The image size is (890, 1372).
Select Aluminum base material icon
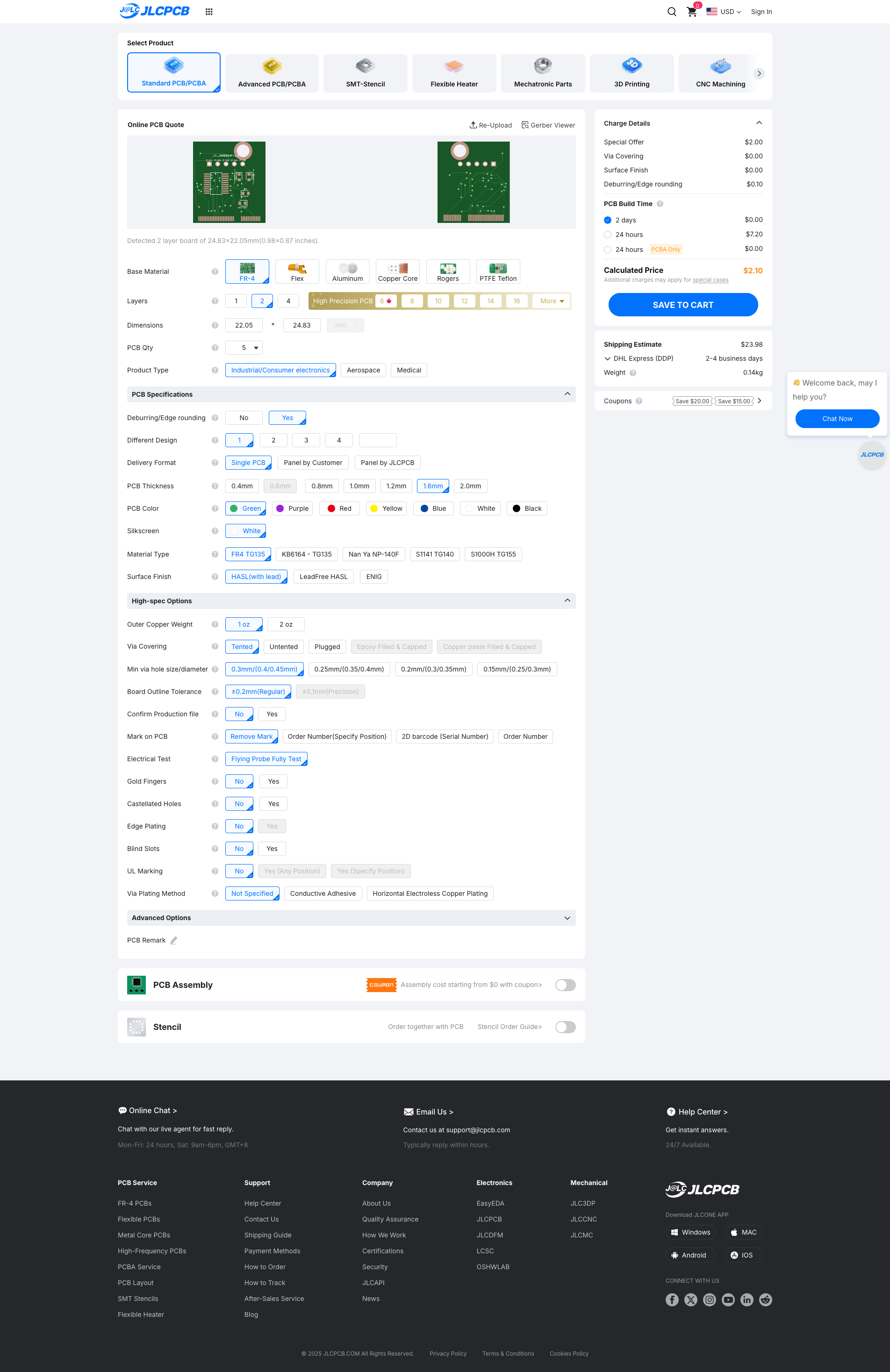(x=348, y=272)
